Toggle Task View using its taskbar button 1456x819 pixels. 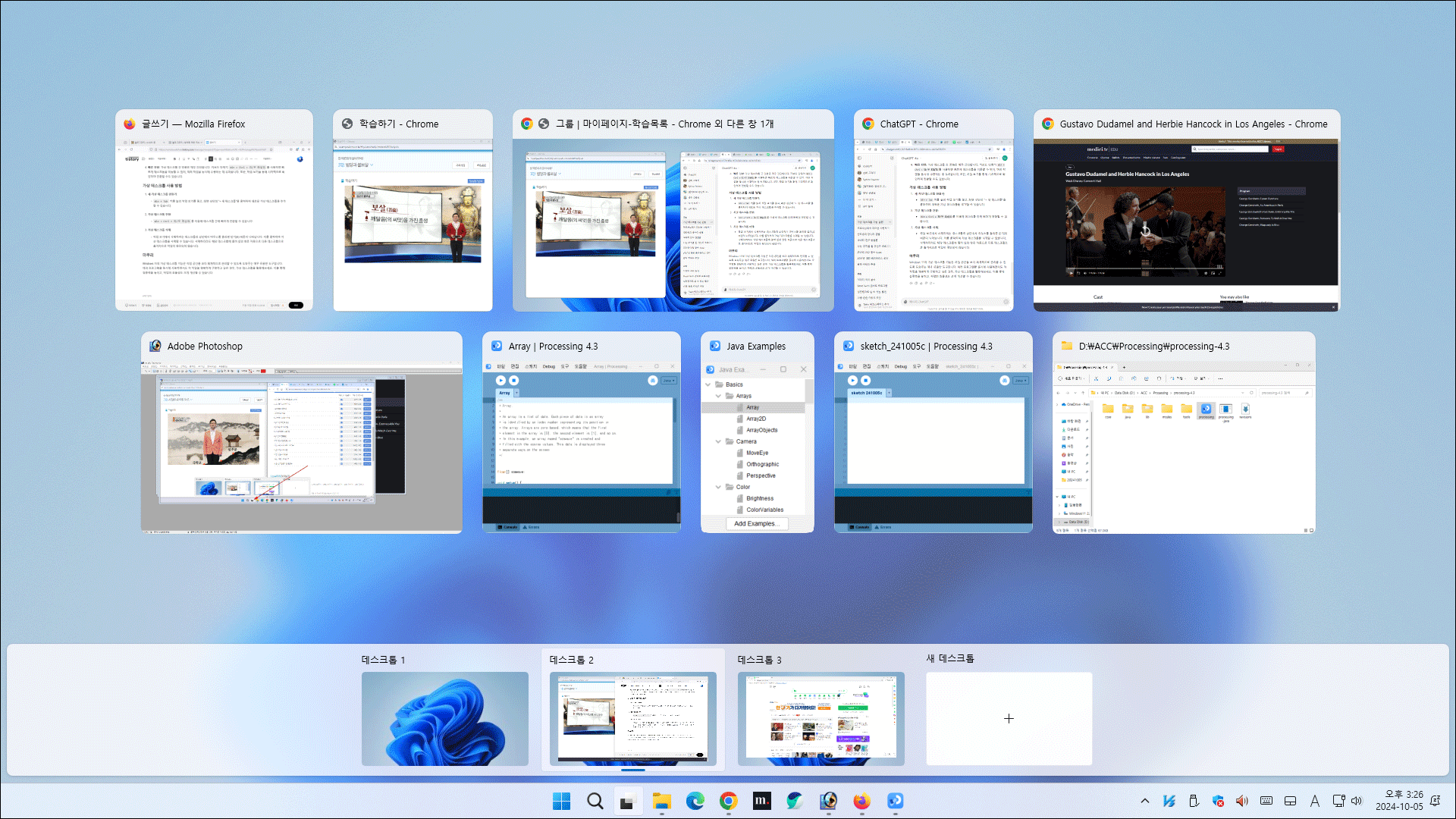(628, 801)
